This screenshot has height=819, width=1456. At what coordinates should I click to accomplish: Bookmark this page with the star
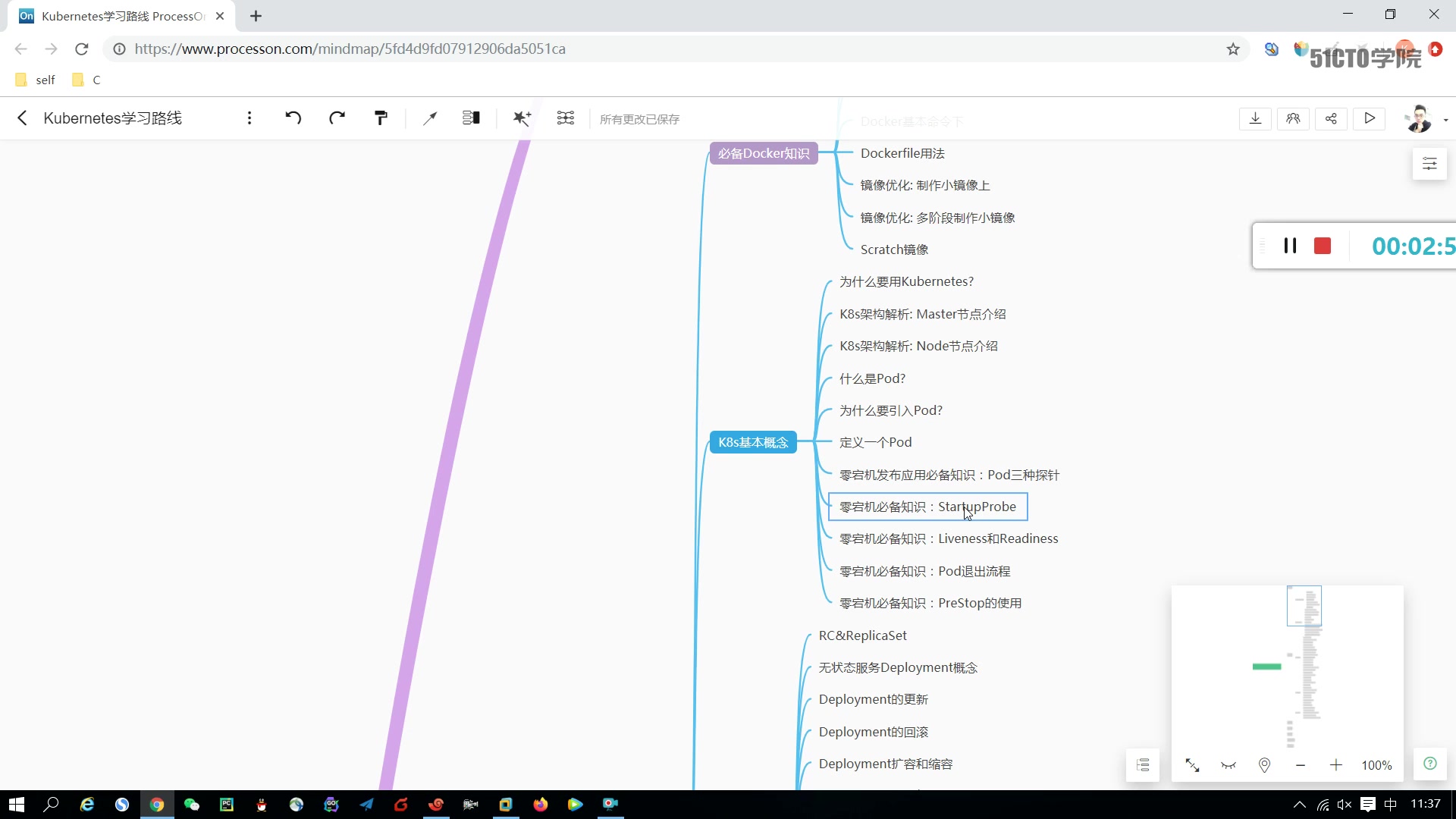pos(1233,49)
